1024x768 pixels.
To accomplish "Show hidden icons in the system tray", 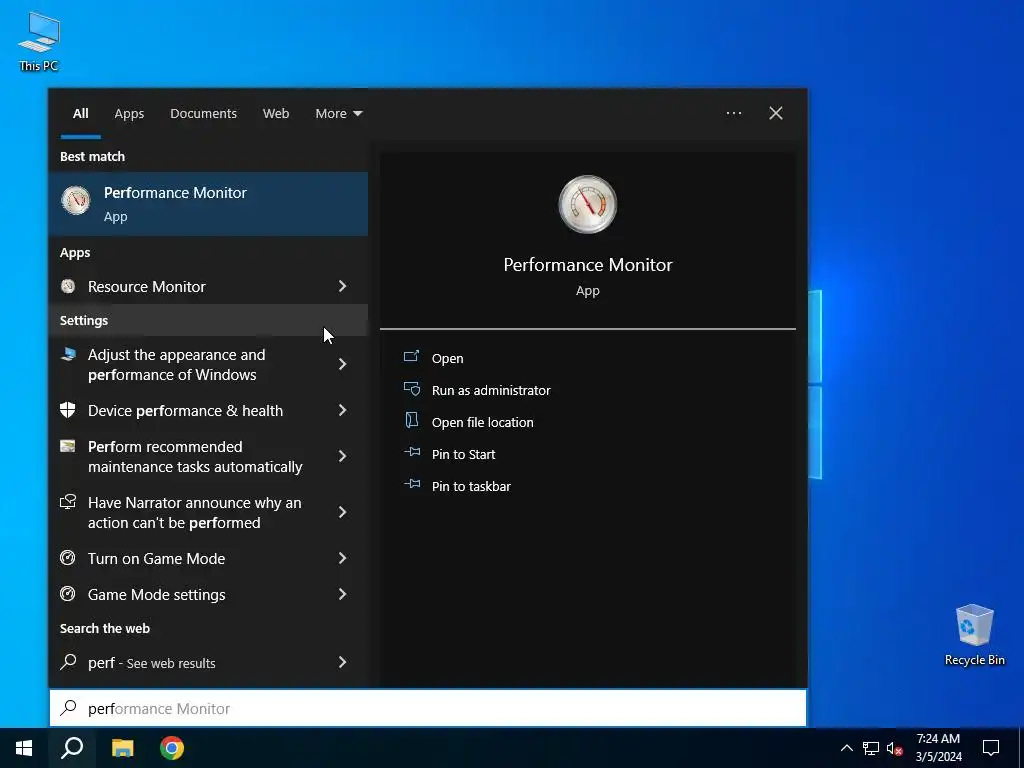I will (x=846, y=748).
